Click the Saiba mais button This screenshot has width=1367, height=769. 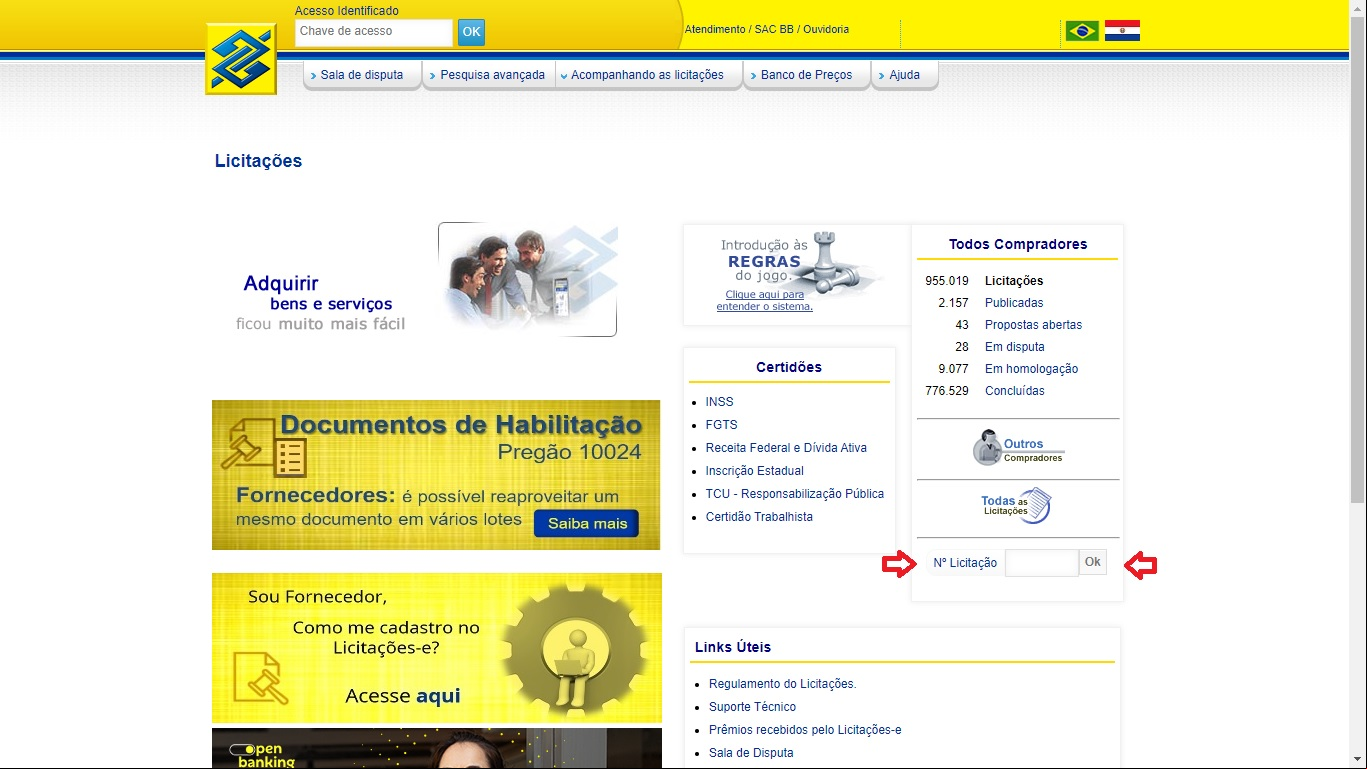586,523
